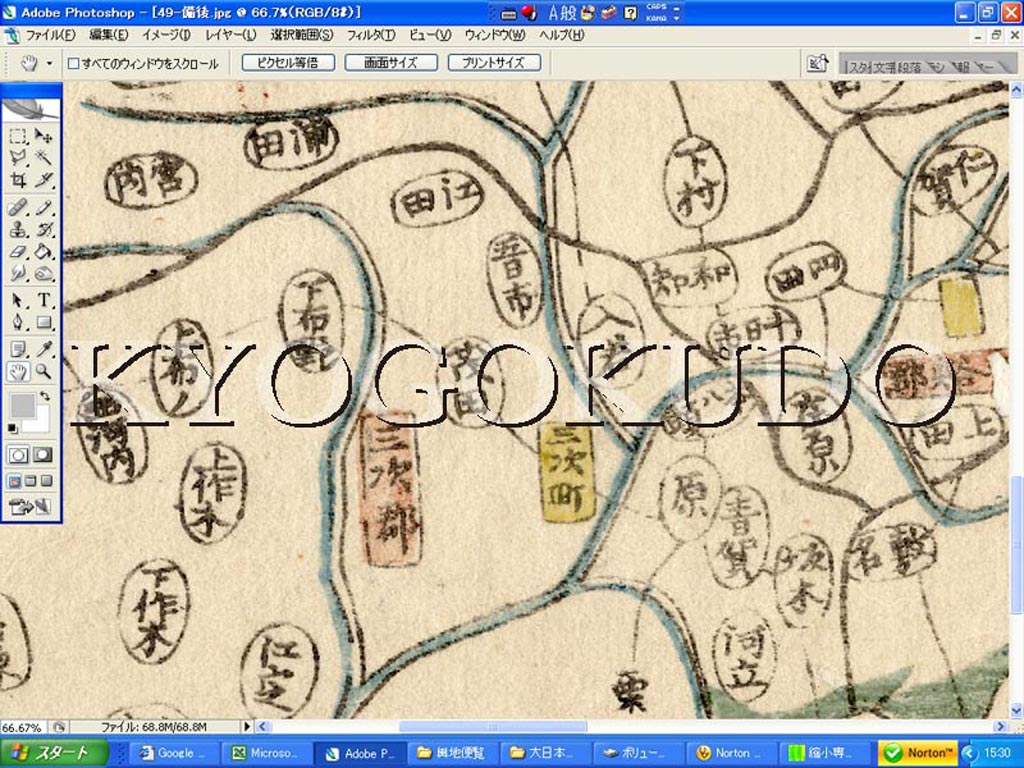This screenshot has height=768, width=1024.
Task: Open the ヘルプ(H) menu
Action: [562, 35]
